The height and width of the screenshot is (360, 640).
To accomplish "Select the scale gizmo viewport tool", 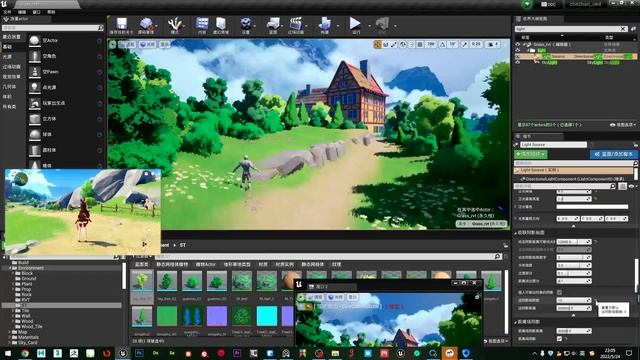I will tap(394, 44).
